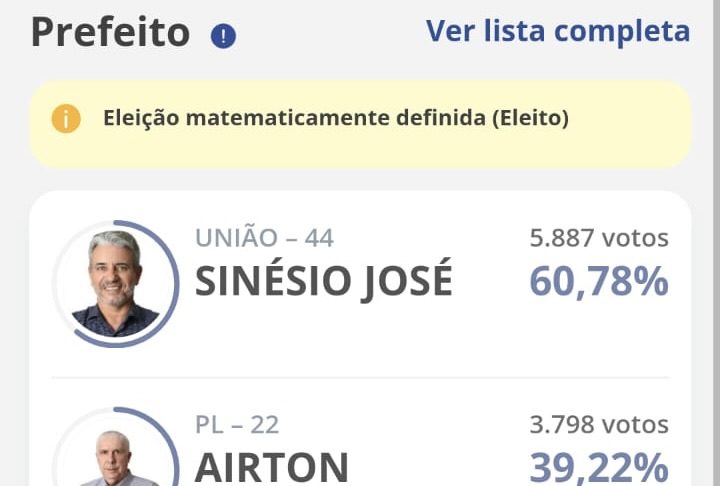Click the yellow info icon in the banner

click(66, 118)
